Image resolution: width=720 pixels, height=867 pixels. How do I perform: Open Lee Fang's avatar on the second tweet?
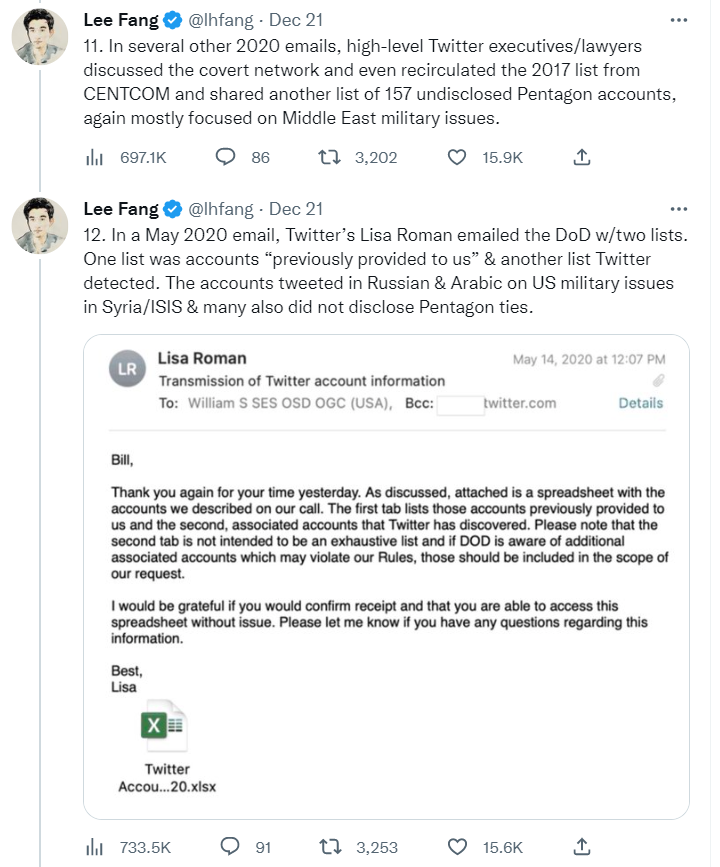tap(40, 226)
